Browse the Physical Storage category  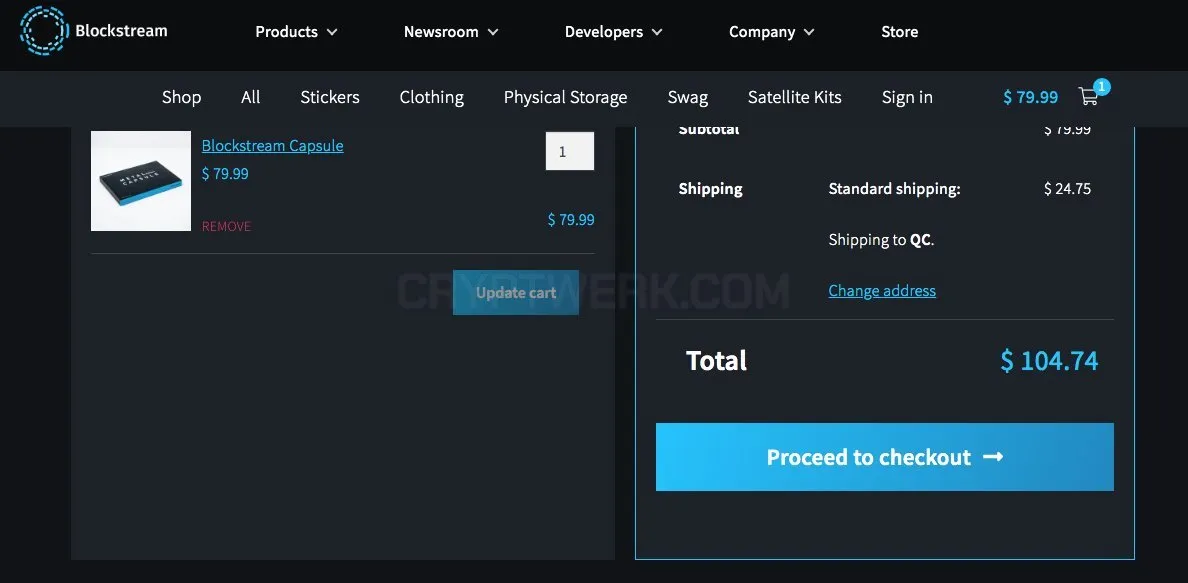click(x=565, y=97)
